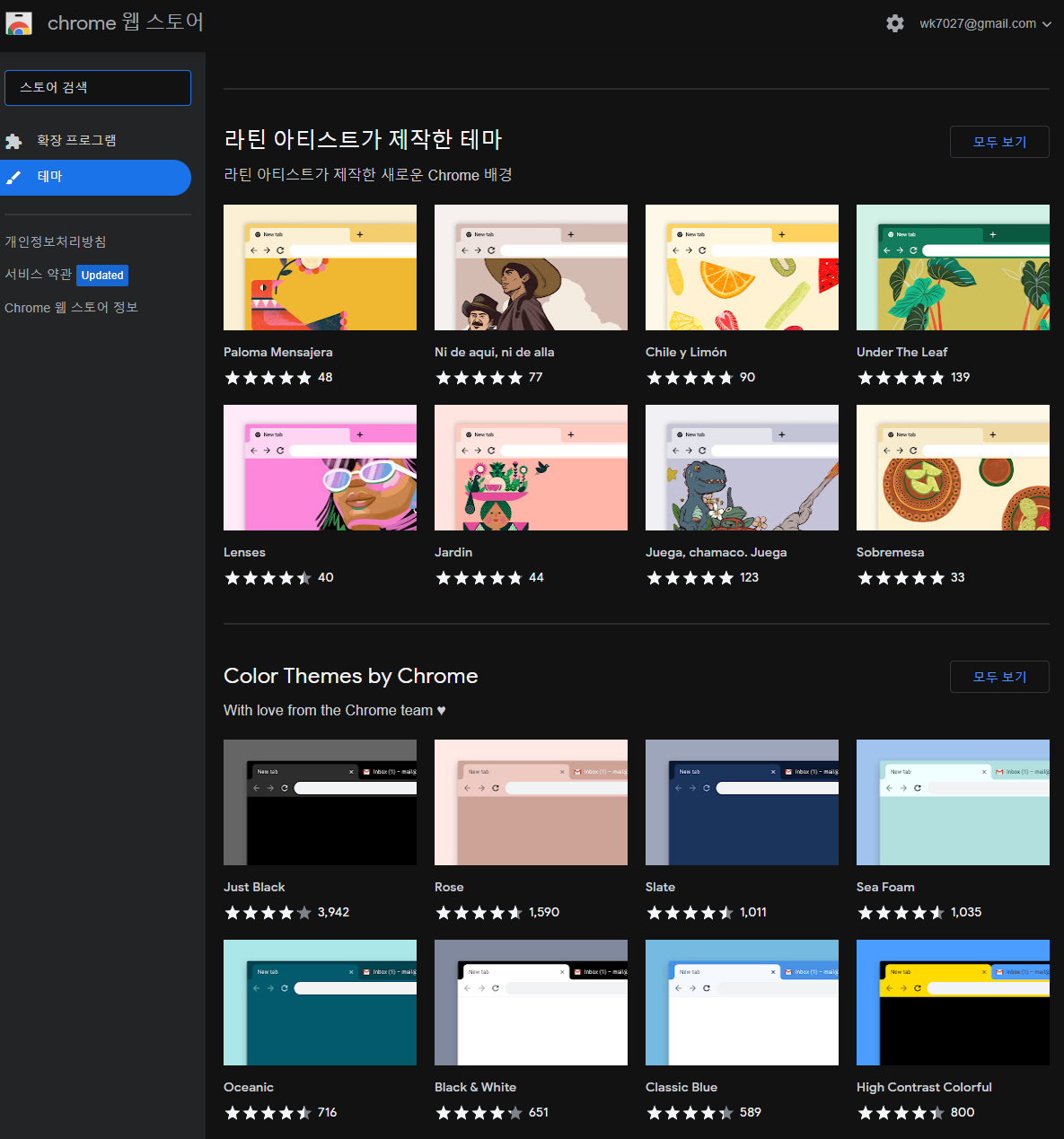
Task: Open Under The Leaf theme thumbnail
Action: pos(953,267)
